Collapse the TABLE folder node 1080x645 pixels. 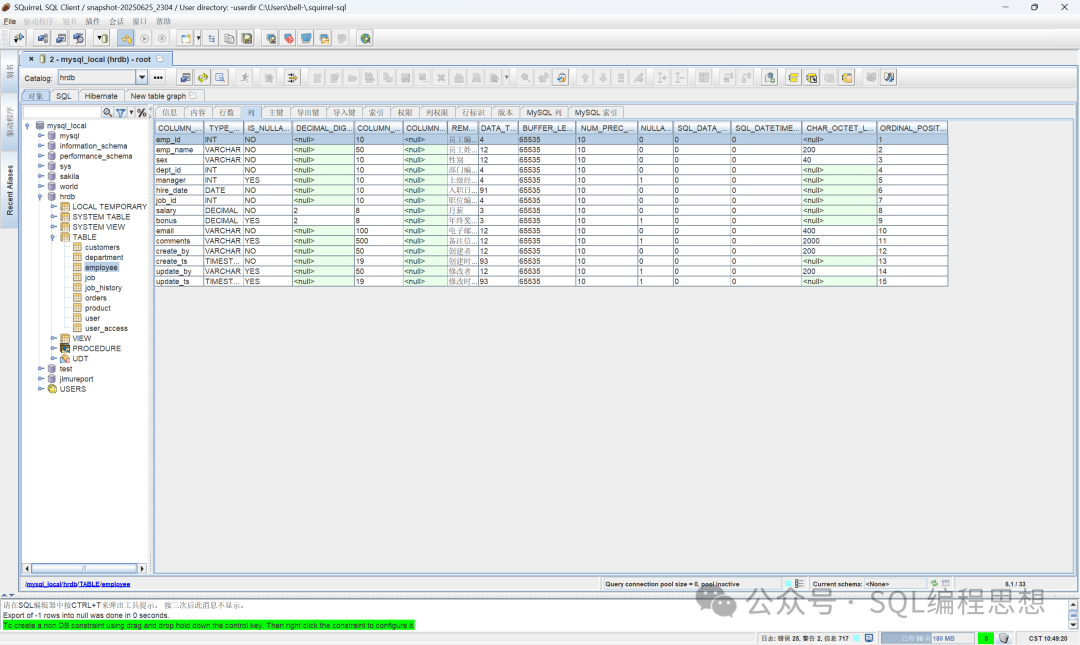(54, 237)
